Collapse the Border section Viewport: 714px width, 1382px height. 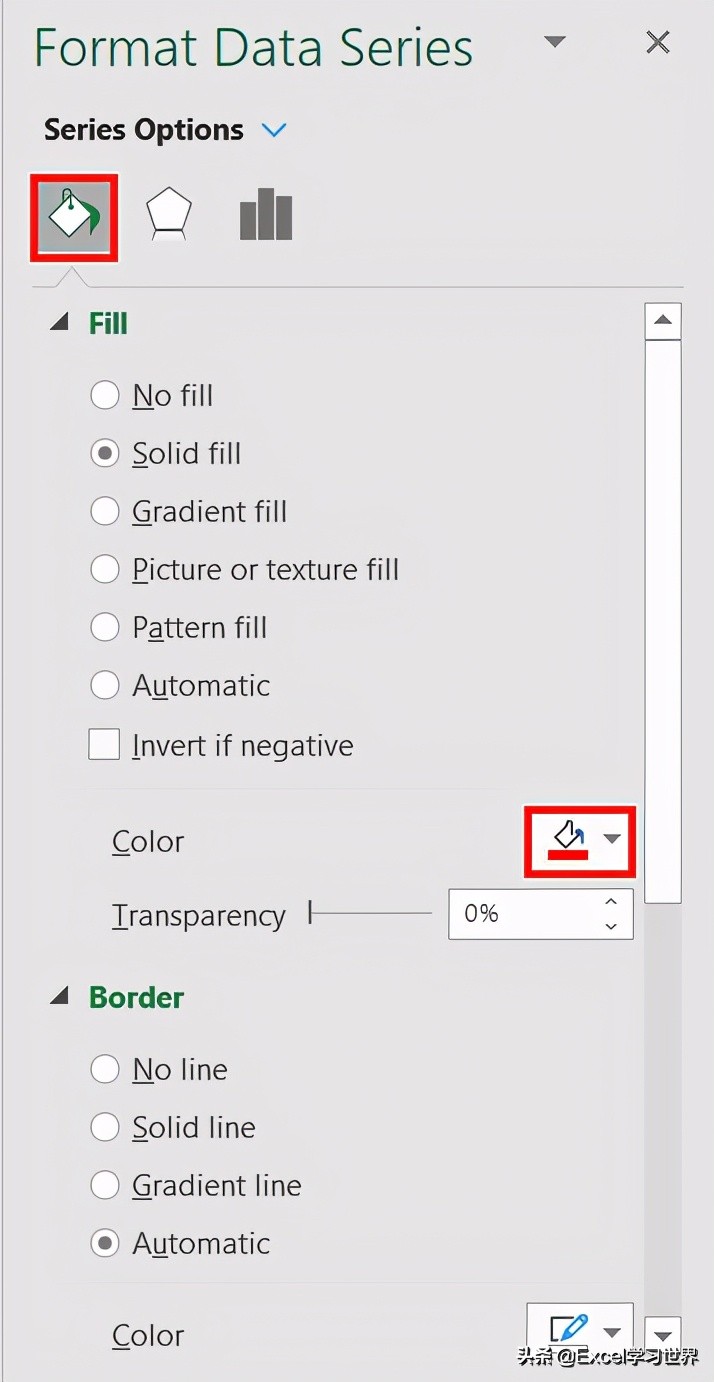60,996
